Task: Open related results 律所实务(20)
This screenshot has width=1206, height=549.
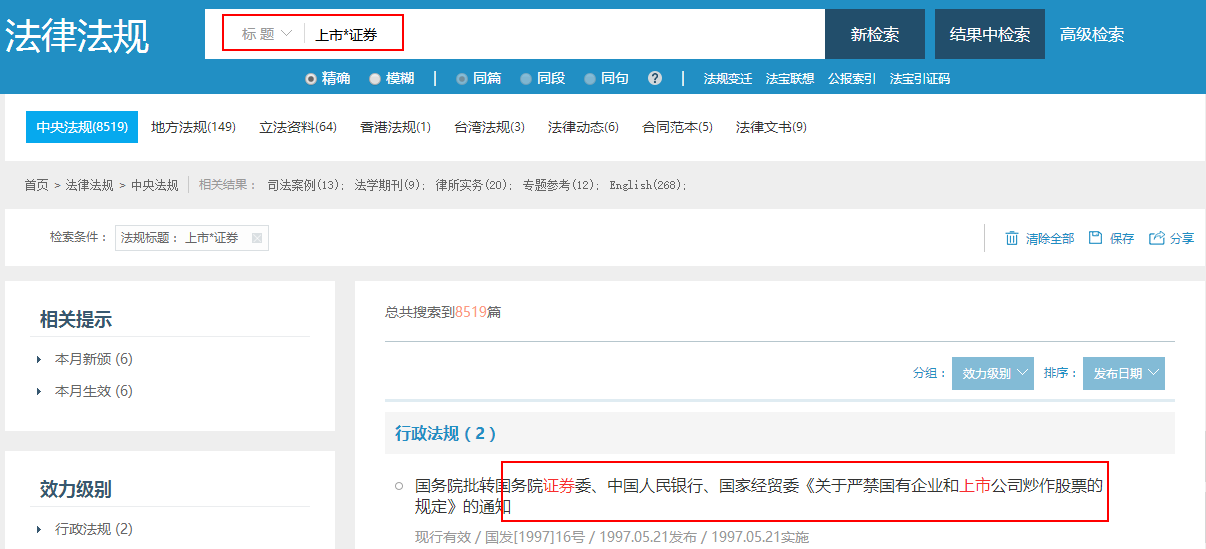Action: click(x=474, y=185)
